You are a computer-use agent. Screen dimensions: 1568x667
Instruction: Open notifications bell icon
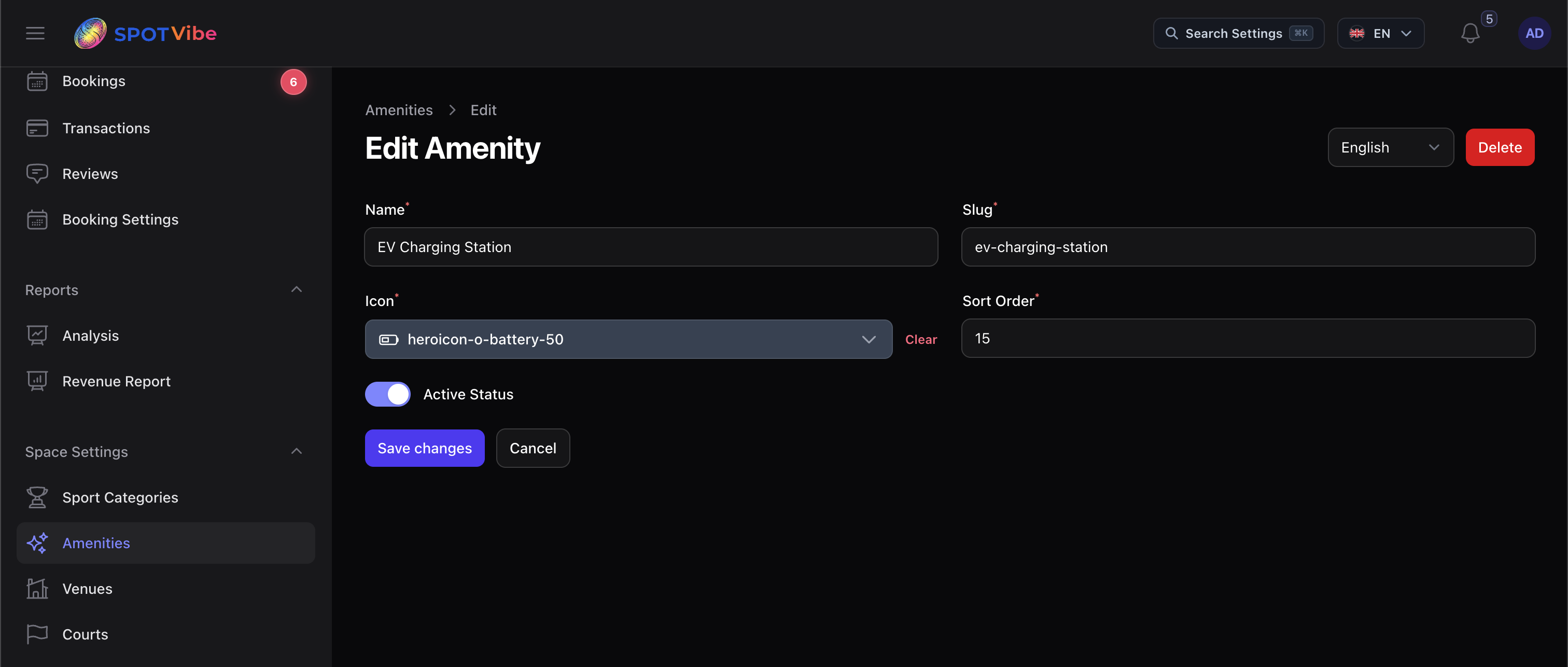tap(1470, 34)
